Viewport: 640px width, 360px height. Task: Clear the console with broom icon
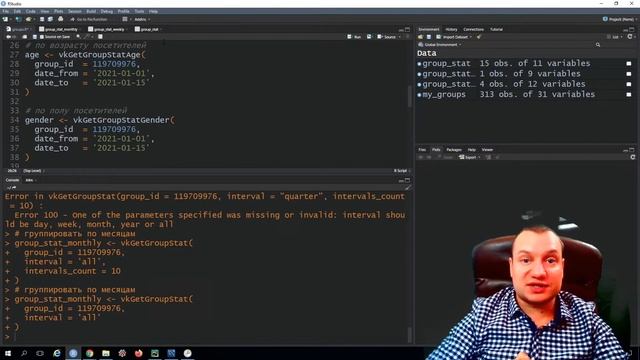(407, 188)
